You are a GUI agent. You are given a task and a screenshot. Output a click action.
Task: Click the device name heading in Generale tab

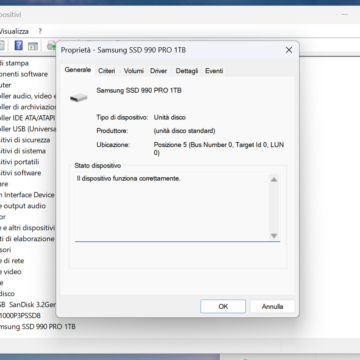tap(139, 90)
